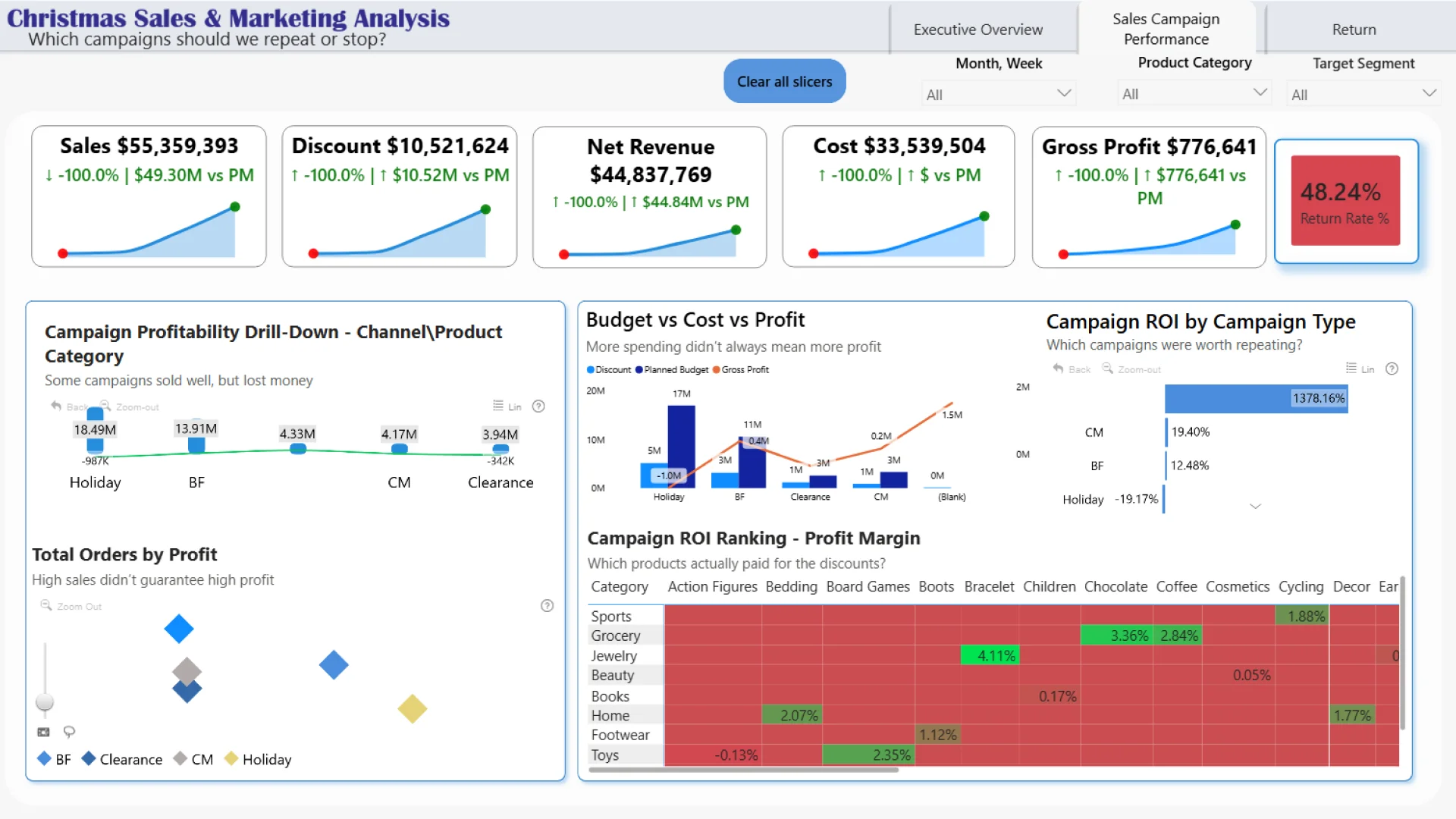Click help icon in Campaign ROI chart
The image size is (1456, 819).
tap(1392, 369)
